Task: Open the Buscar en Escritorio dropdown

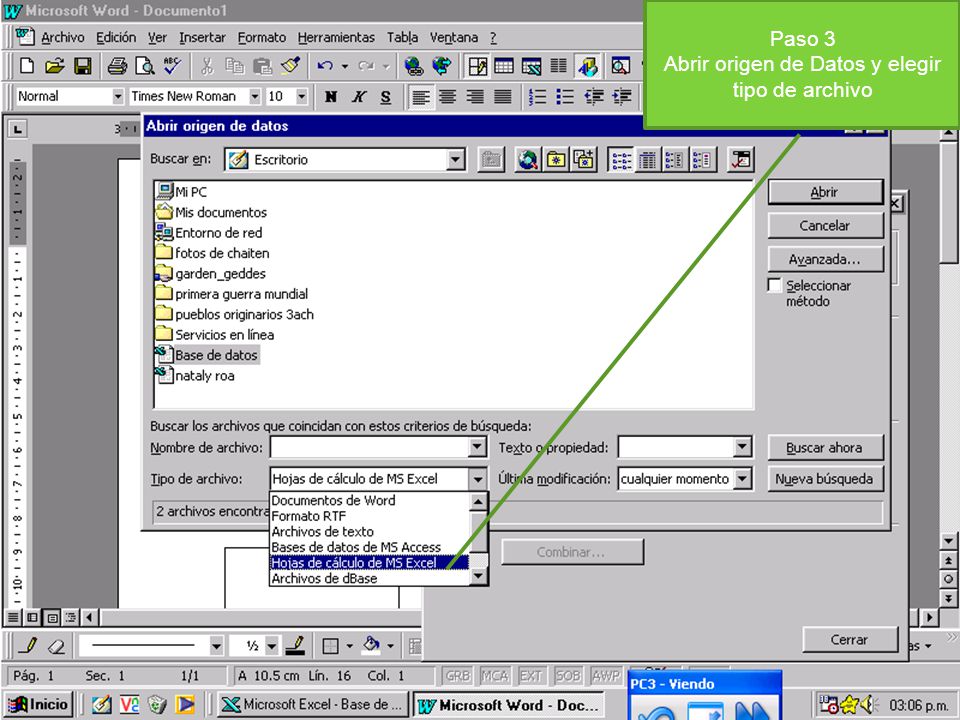Action: pos(455,160)
